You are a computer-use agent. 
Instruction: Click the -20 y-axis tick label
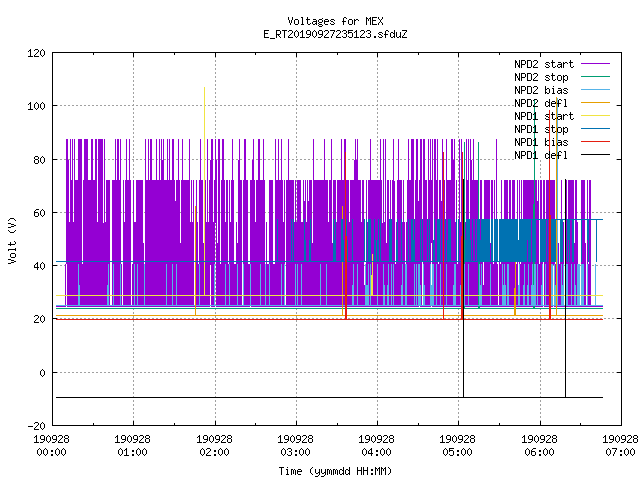point(36,426)
